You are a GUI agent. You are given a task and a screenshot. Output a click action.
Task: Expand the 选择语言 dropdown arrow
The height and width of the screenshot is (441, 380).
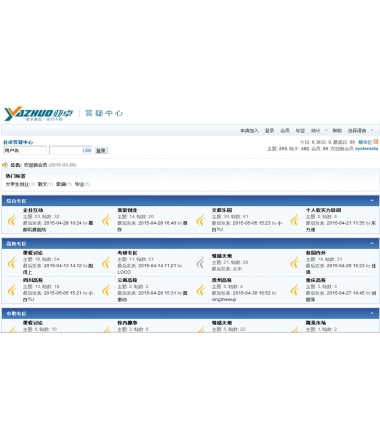(x=372, y=130)
